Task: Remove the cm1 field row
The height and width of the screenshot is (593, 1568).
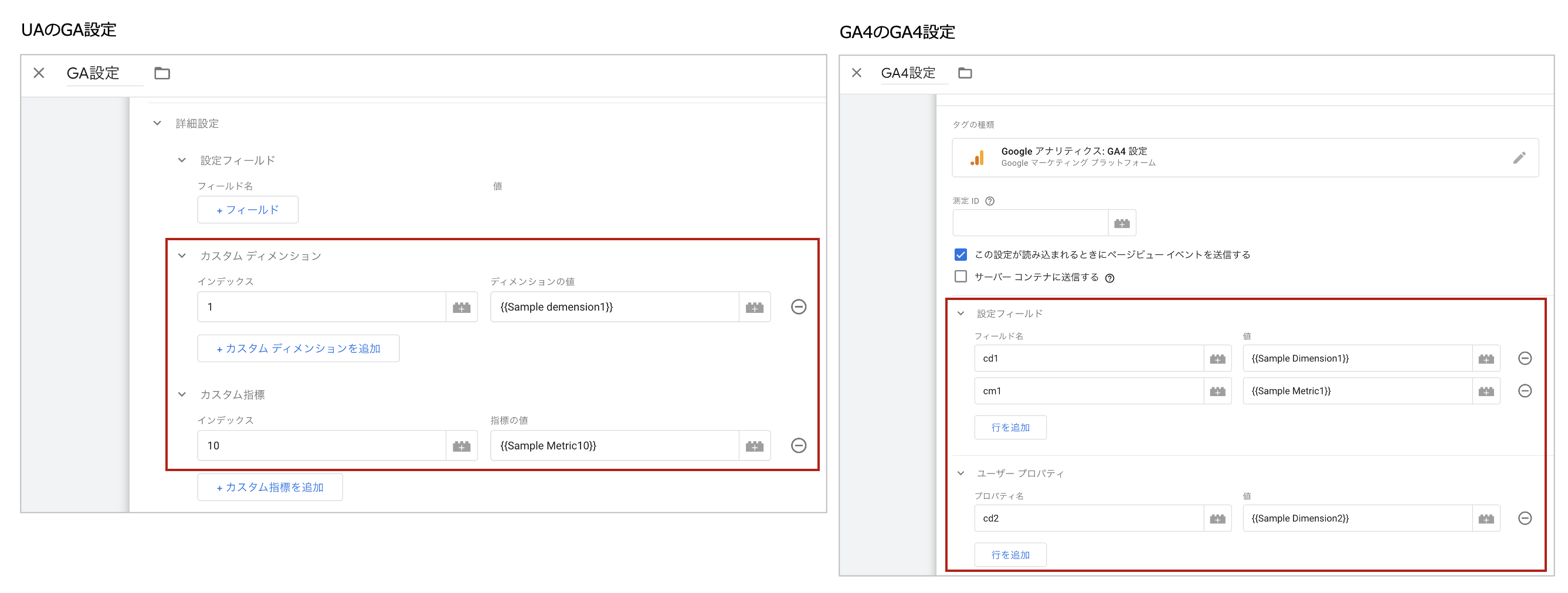Action: (1525, 391)
